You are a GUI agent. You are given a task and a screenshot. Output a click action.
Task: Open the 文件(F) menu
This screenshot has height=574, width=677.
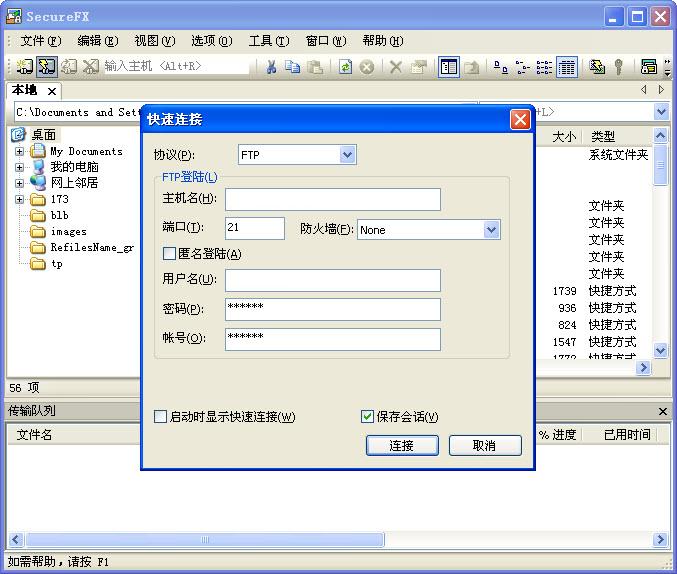(x=41, y=41)
